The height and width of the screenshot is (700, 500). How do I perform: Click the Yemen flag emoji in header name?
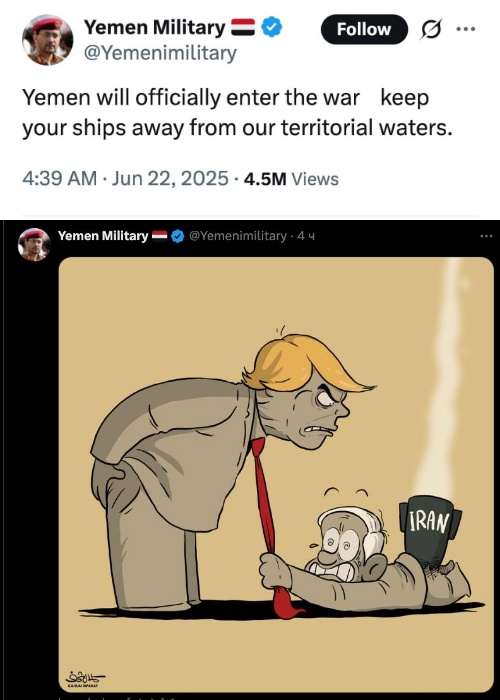pyautogui.click(x=243, y=27)
